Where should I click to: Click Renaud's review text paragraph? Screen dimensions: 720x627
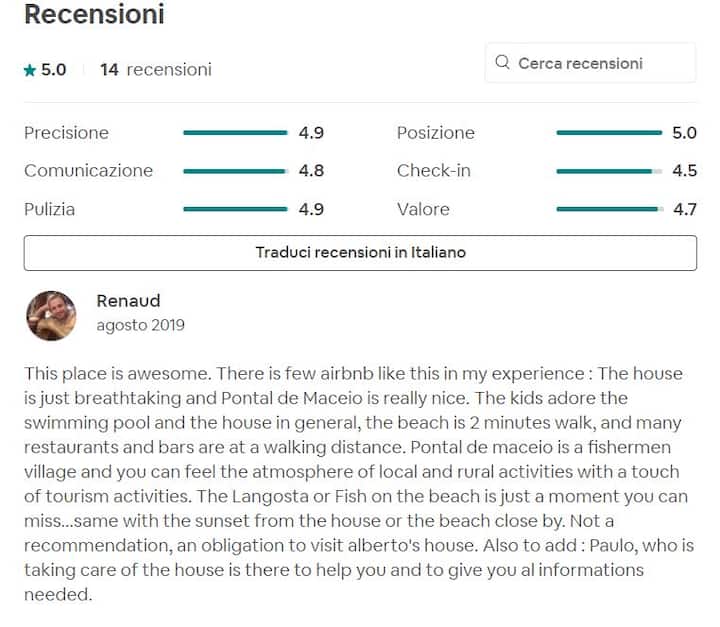tap(352, 483)
